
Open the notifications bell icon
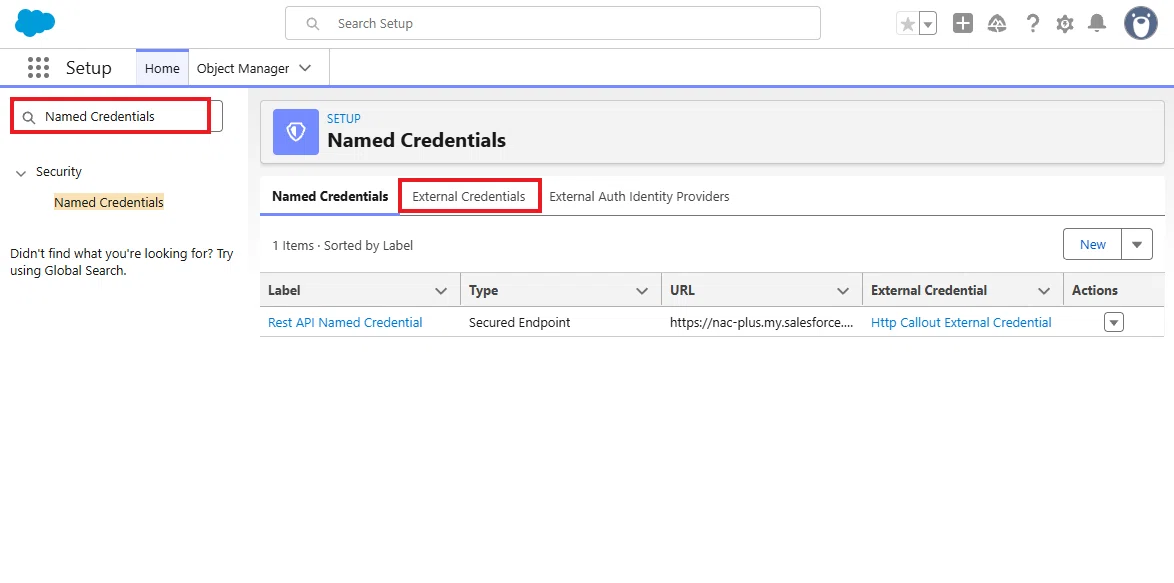click(x=1097, y=23)
